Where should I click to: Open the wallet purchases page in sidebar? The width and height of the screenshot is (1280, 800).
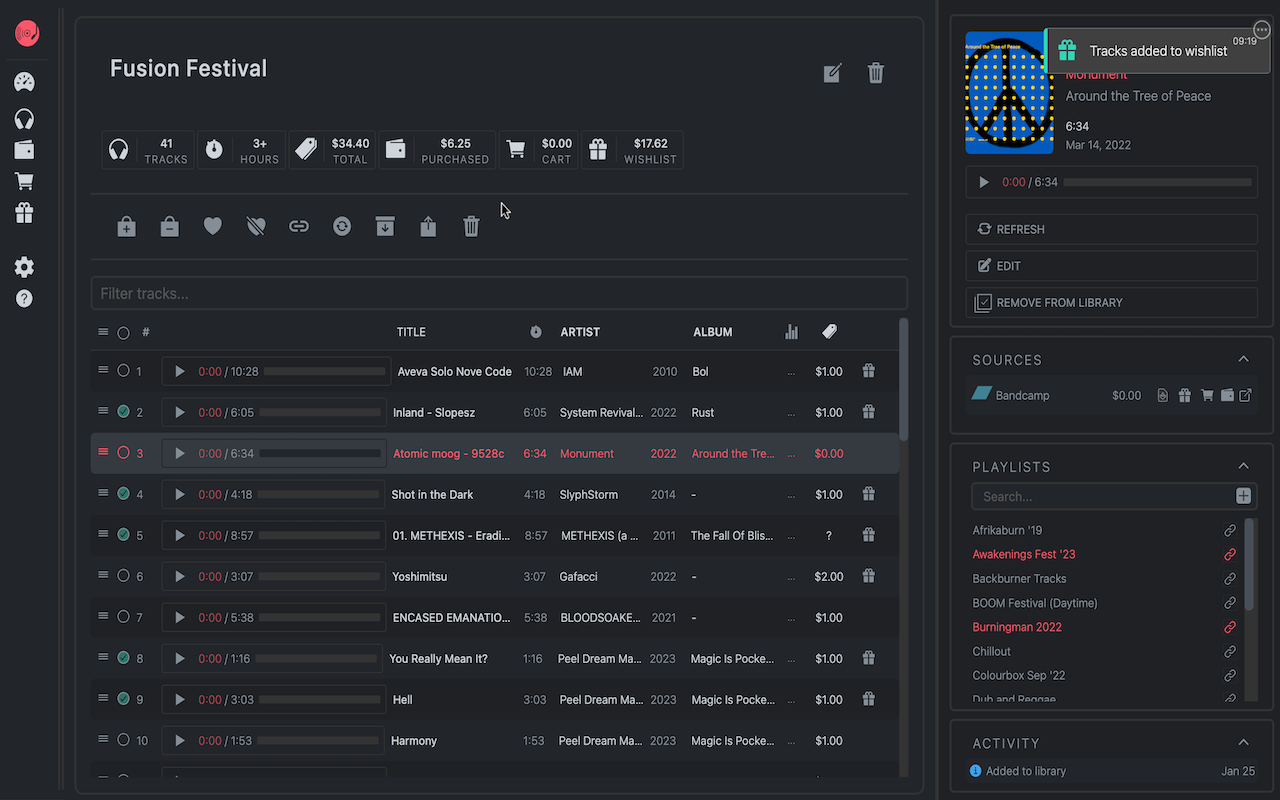[25, 150]
